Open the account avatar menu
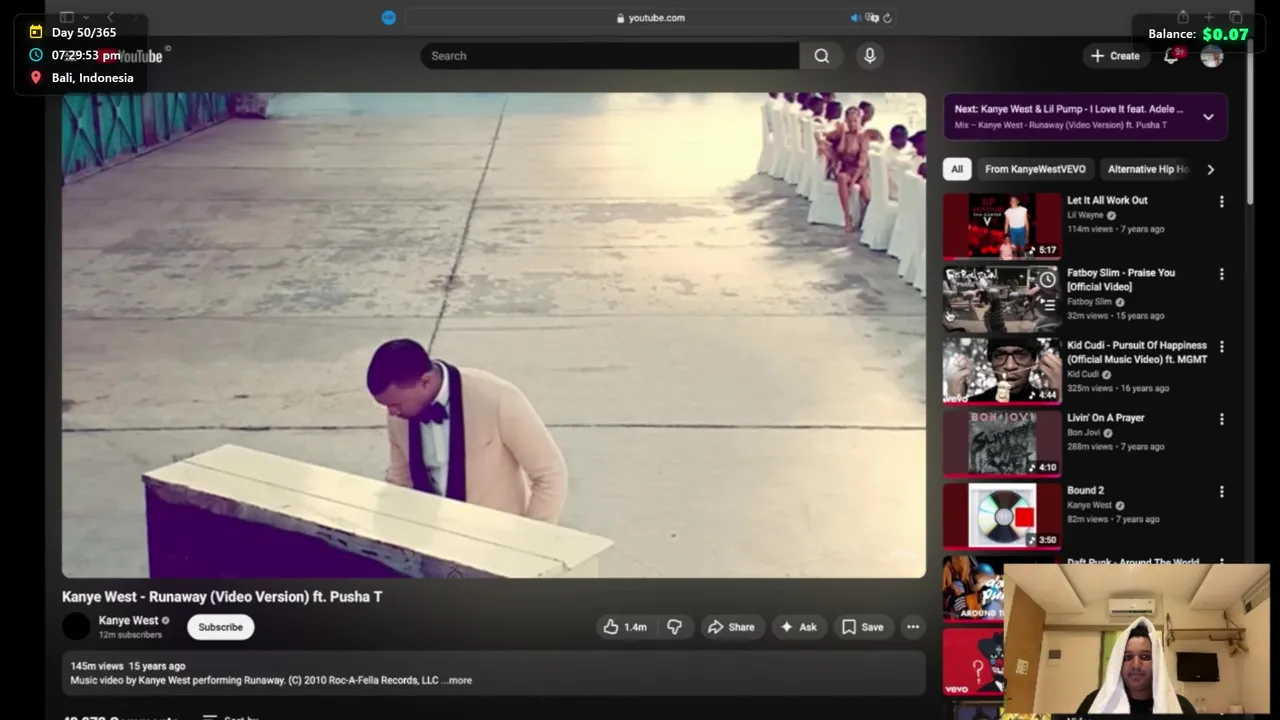Screen dimensions: 1280x720 [x=1212, y=56]
